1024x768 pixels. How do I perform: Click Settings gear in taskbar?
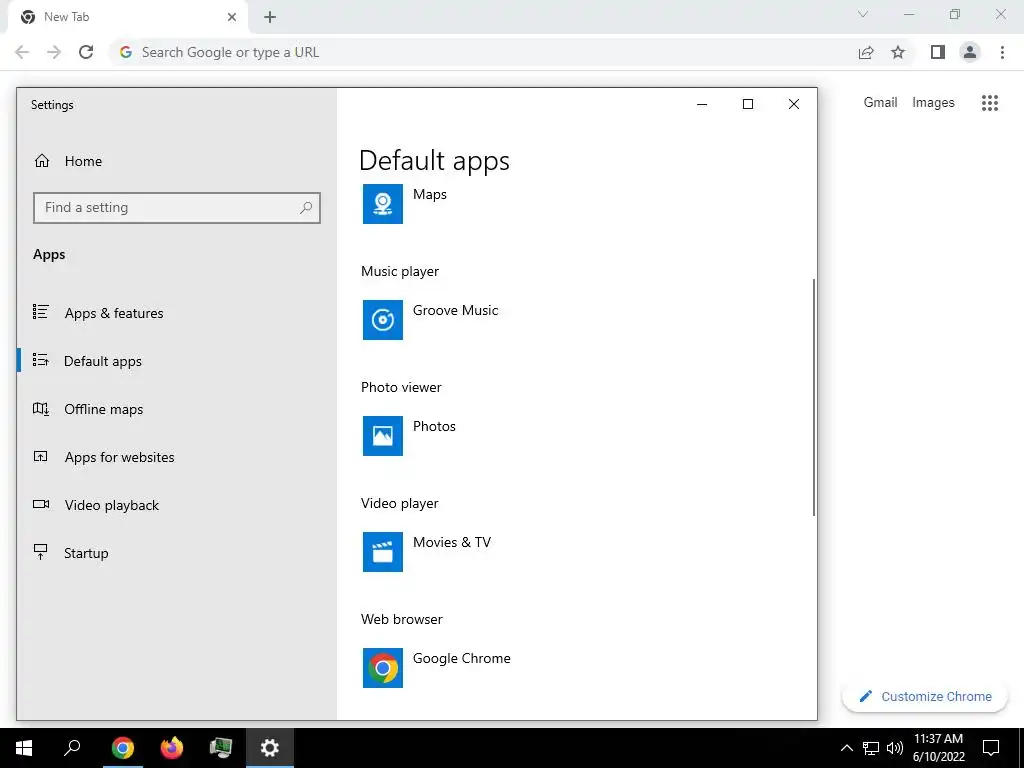pos(270,748)
